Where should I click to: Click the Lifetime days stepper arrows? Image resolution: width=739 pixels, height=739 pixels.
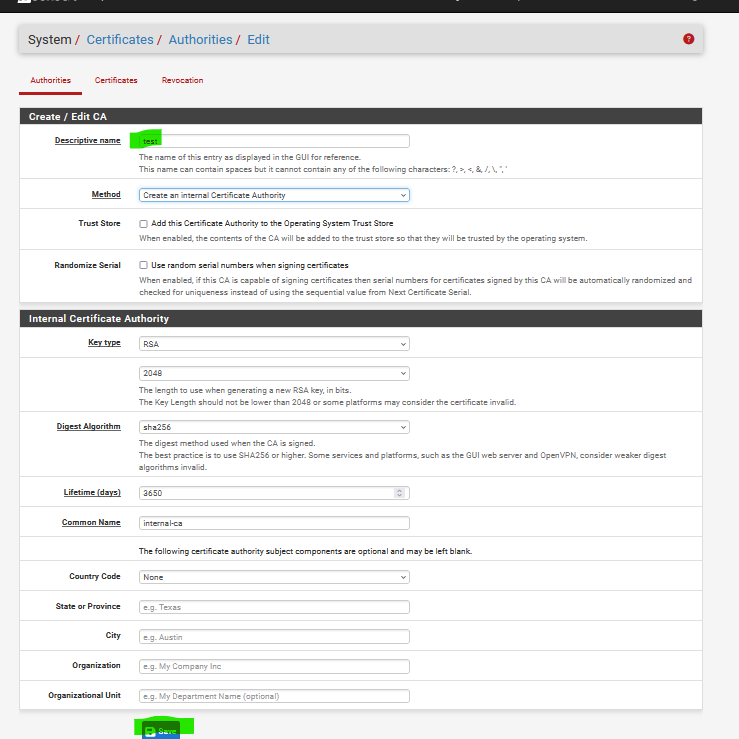[400, 493]
